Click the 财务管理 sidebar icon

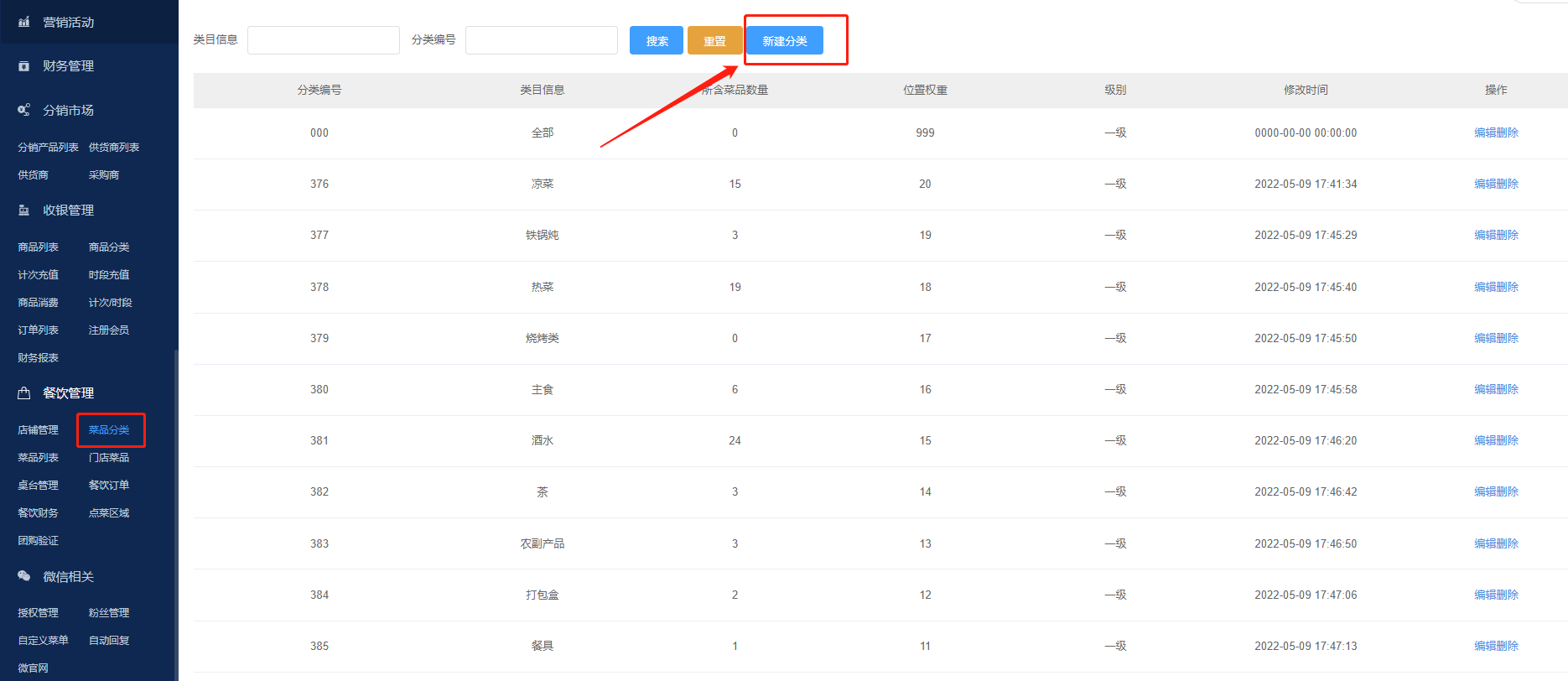(23, 66)
